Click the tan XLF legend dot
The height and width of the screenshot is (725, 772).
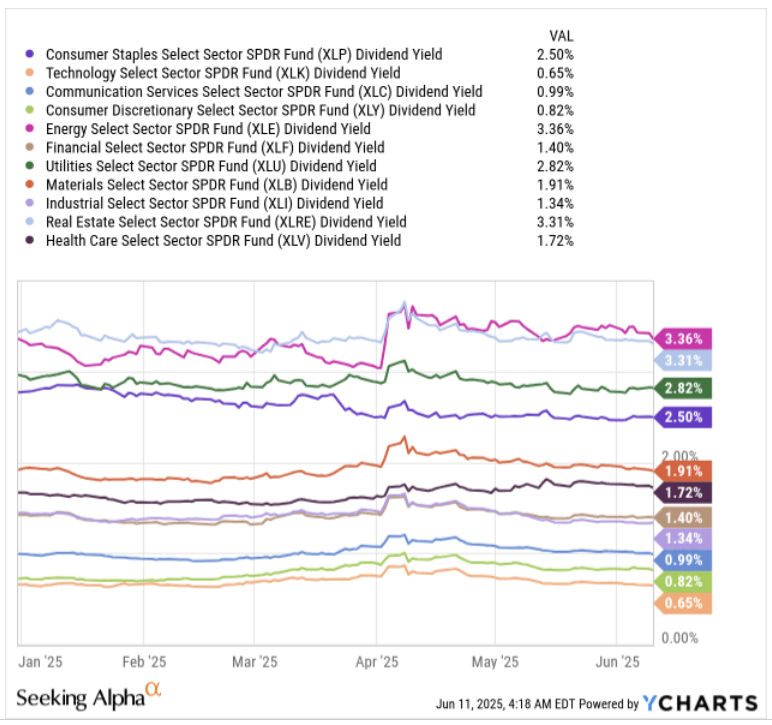pos(30,147)
